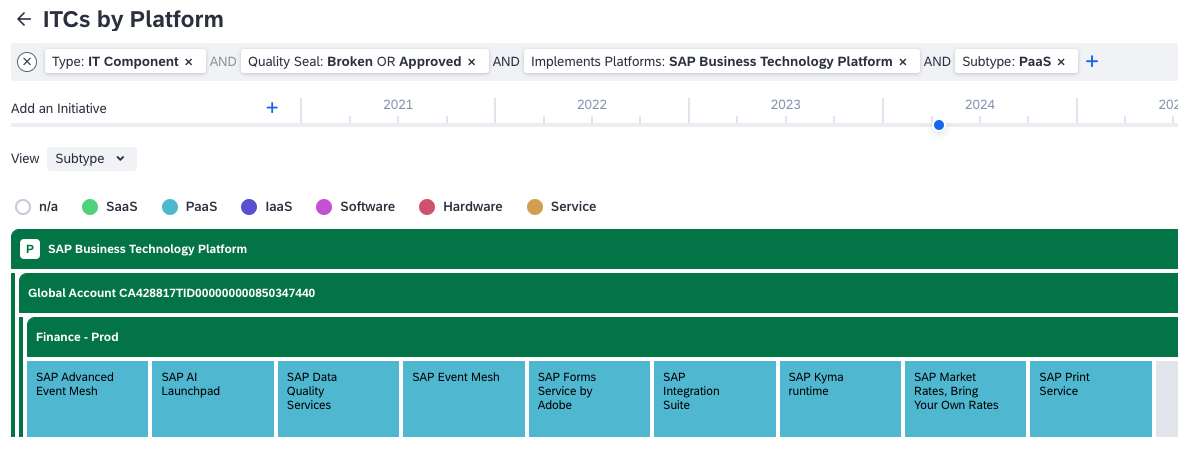Toggle the Hardware red legend dot
The width and height of the screenshot is (1178, 463).
tap(427, 207)
